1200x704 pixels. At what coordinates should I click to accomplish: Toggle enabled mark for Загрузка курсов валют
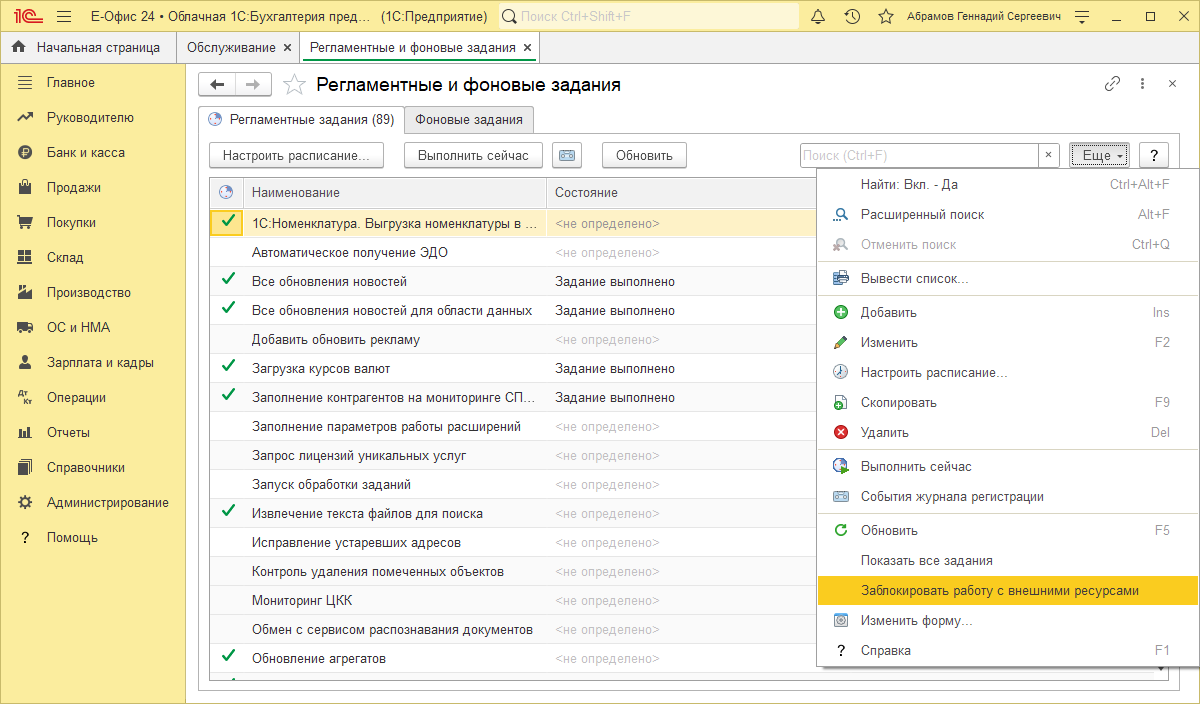coord(229,367)
